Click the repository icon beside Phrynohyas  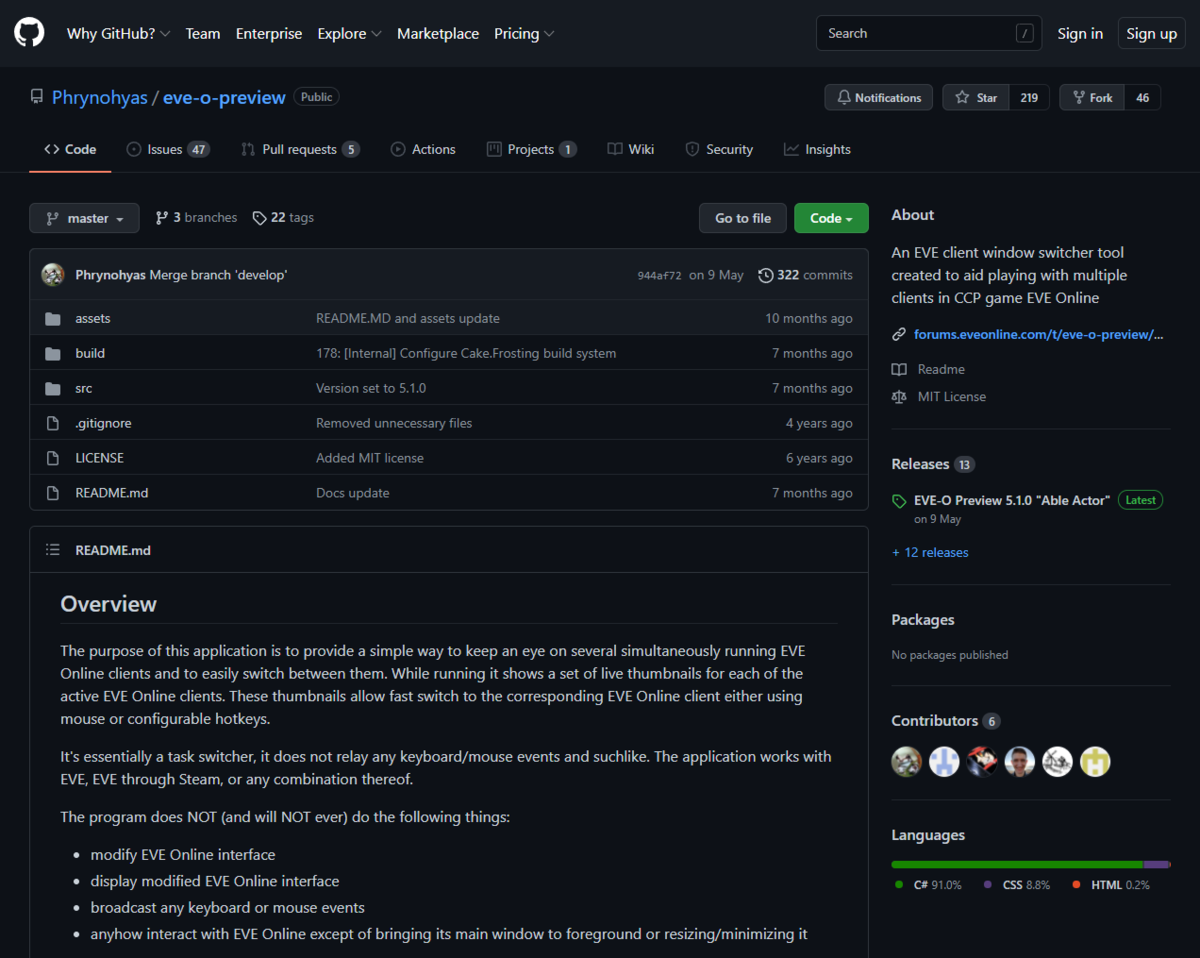[x=37, y=97]
